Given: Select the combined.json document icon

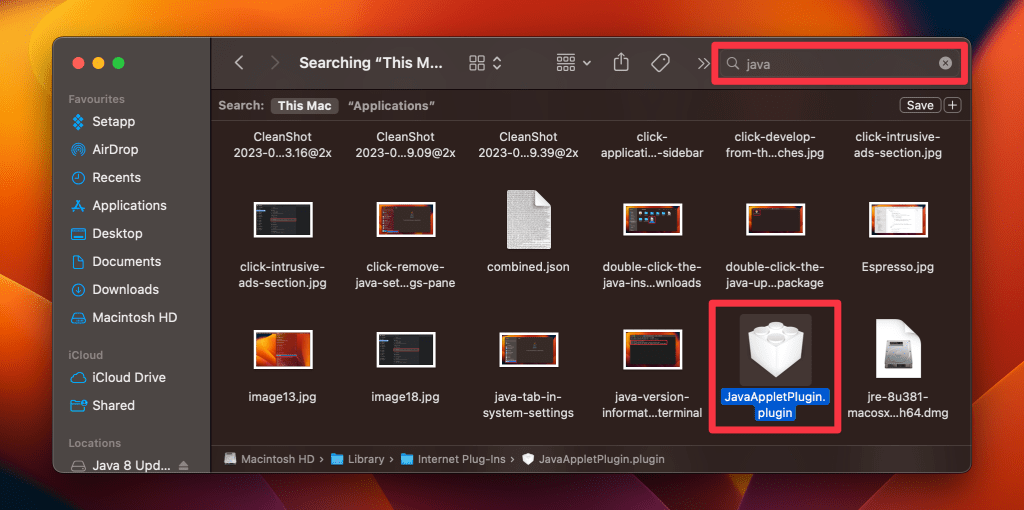Looking at the screenshot, I should pos(529,221).
